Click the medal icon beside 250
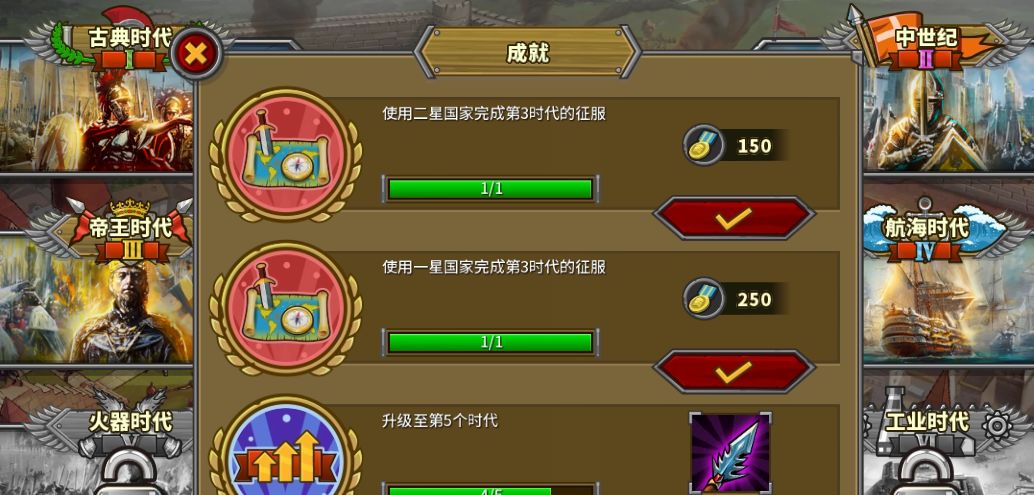Viewport: 1034px width, 495px height. [703, 299]
